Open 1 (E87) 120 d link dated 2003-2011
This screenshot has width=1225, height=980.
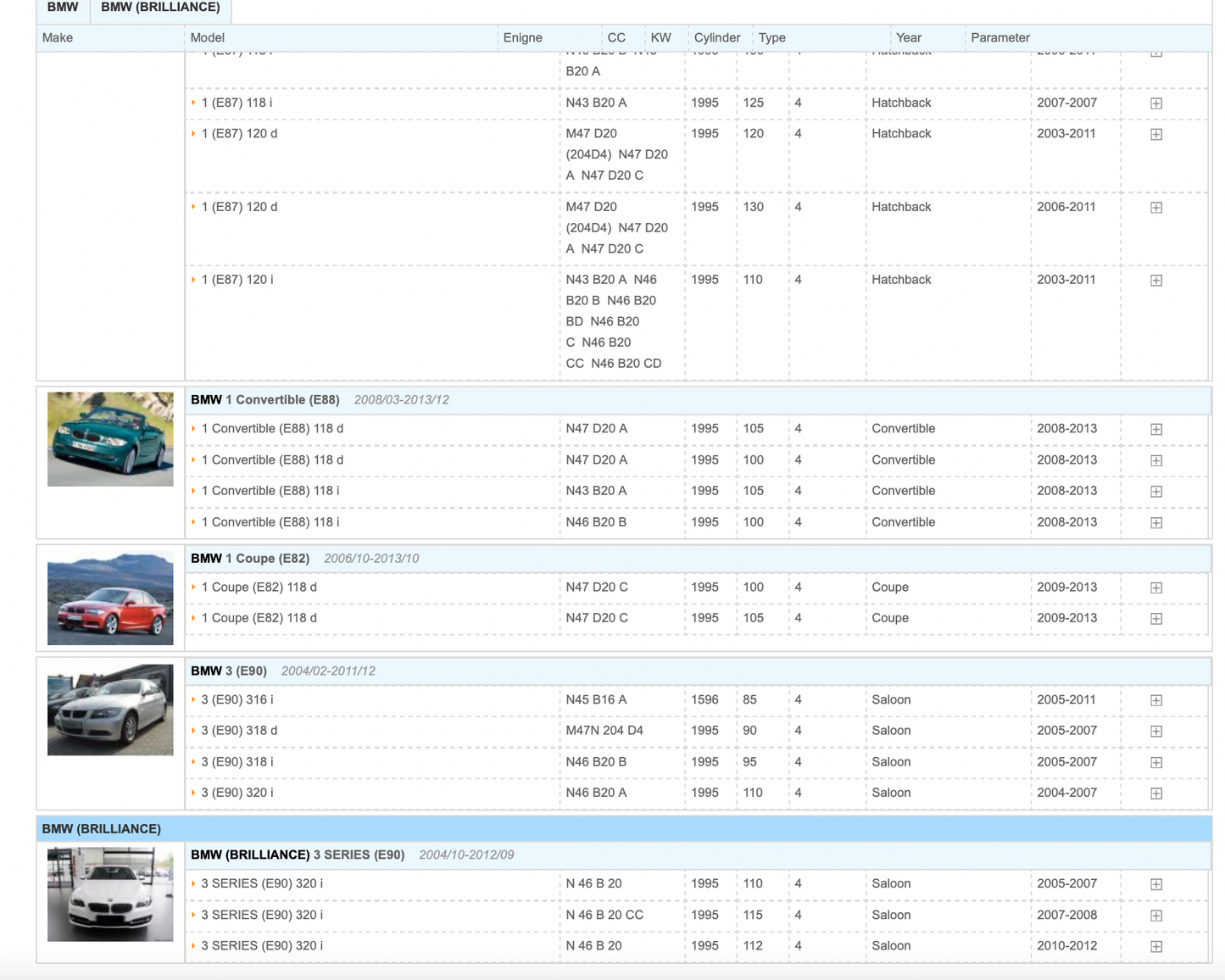tap(239, 133)
